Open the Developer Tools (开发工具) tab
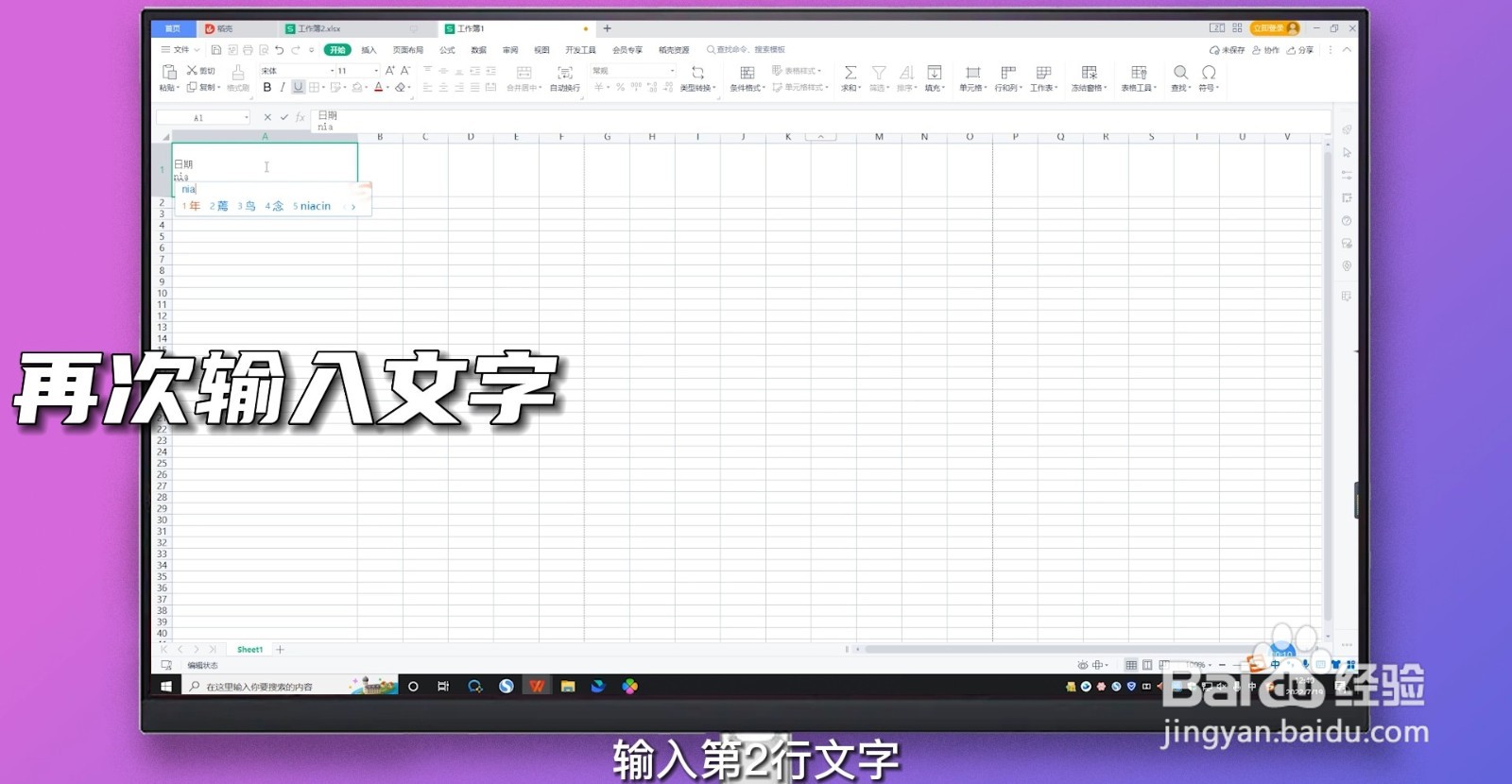1512x784 pixels. 580,50
